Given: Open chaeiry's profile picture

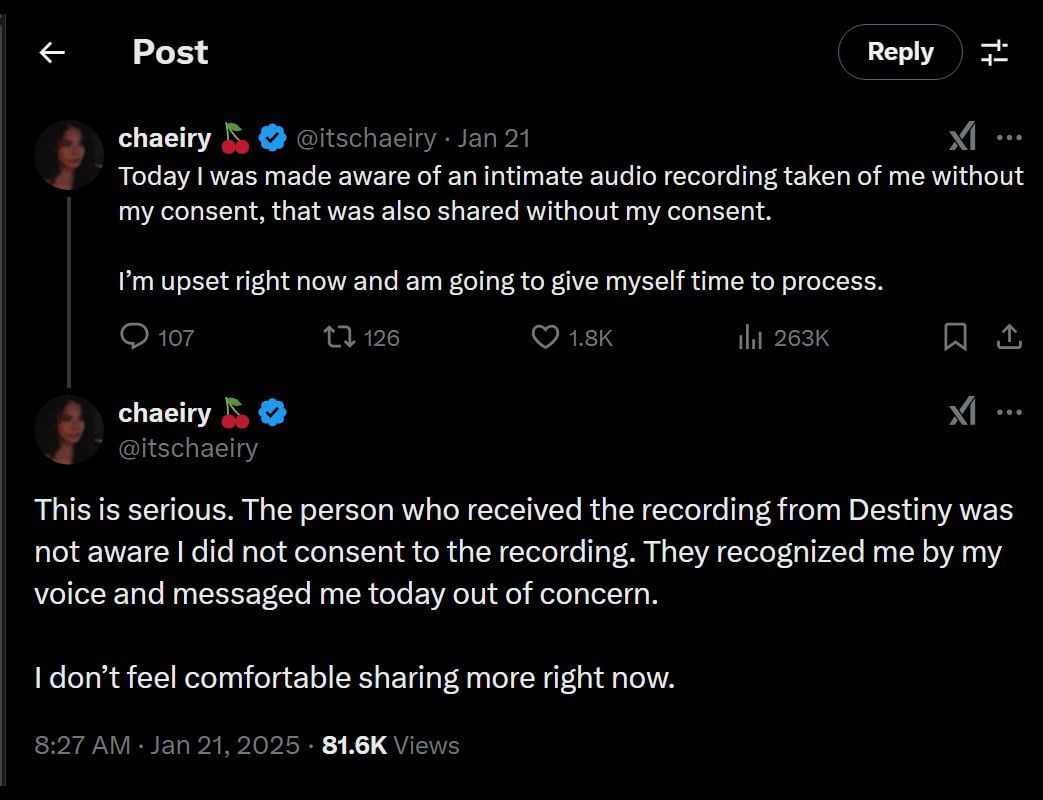Looking at the screenshot, I should [x=69, y=155].
